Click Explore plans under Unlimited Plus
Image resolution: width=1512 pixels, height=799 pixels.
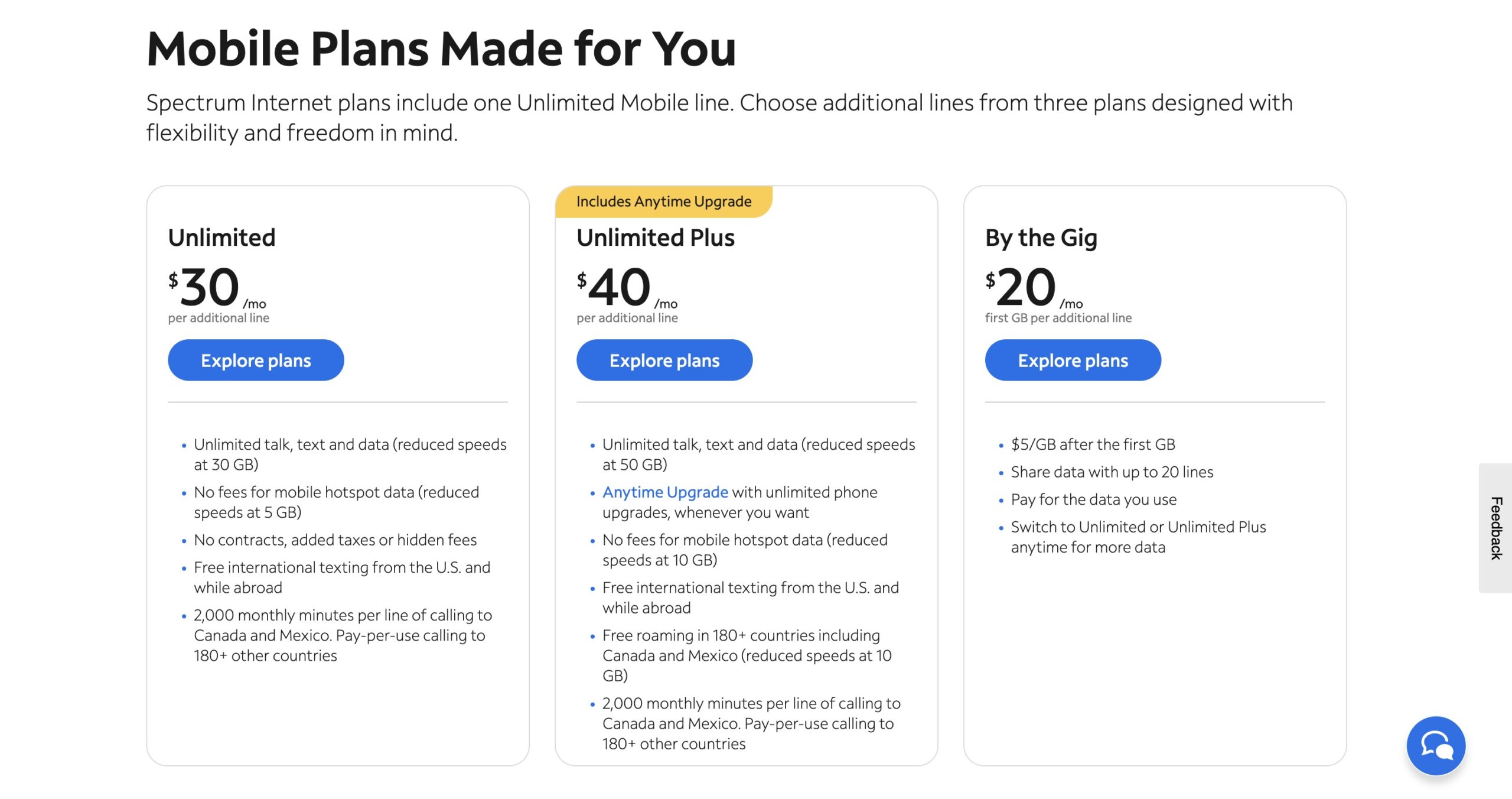pyautogui.click(x=664, y=360)
